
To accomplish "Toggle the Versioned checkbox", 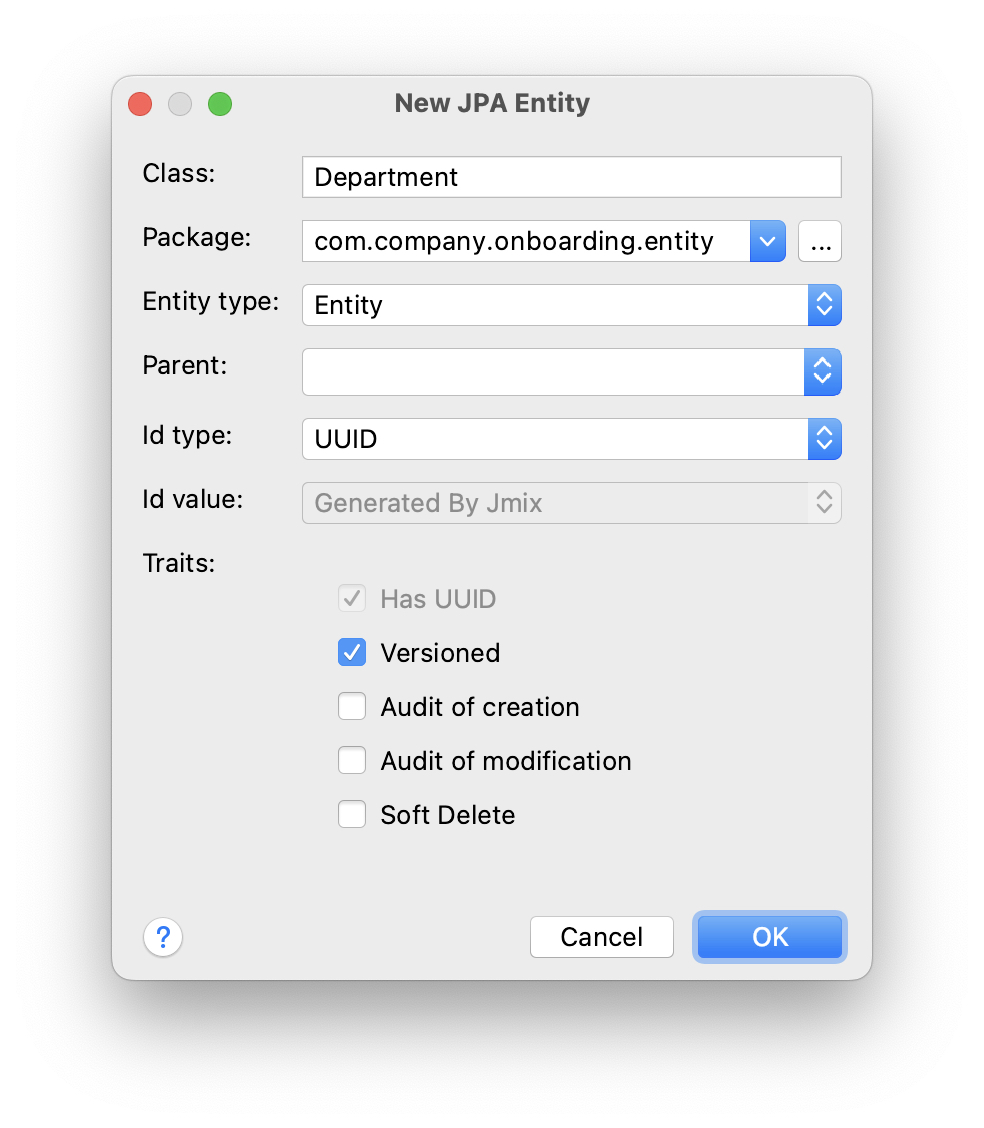I will tap(352, 653).
